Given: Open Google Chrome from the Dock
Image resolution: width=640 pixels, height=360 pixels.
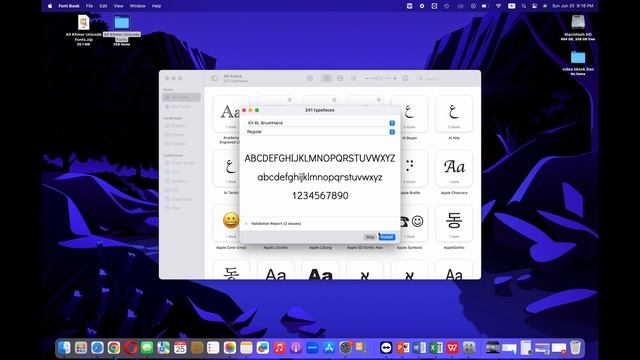Looking at the screenshot, I should tap(114, 347).
